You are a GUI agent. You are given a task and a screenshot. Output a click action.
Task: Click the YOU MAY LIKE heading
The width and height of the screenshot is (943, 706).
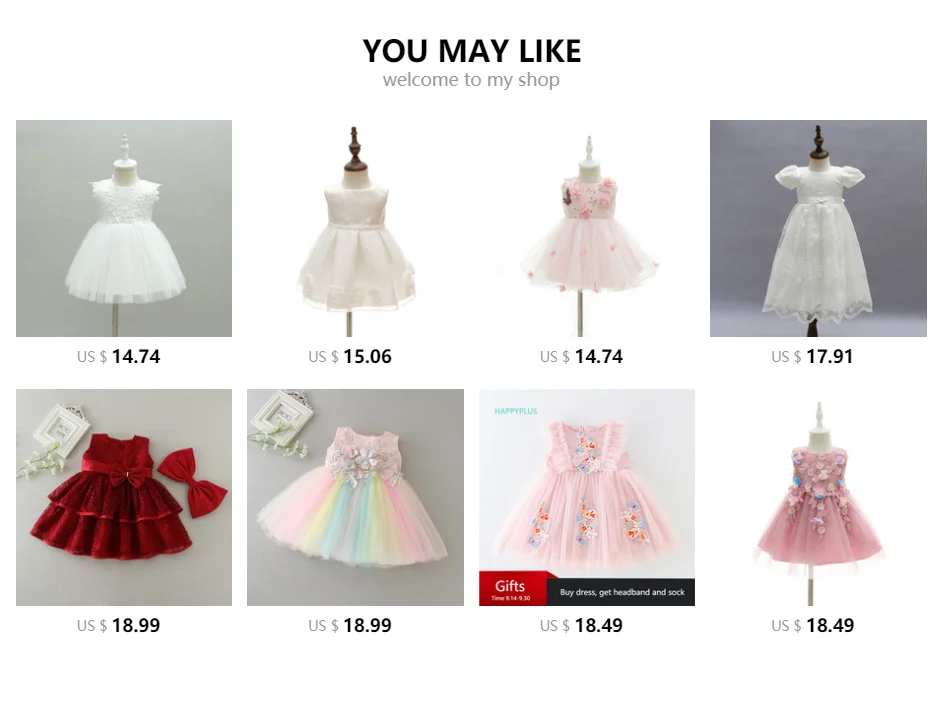pos(472,51)
